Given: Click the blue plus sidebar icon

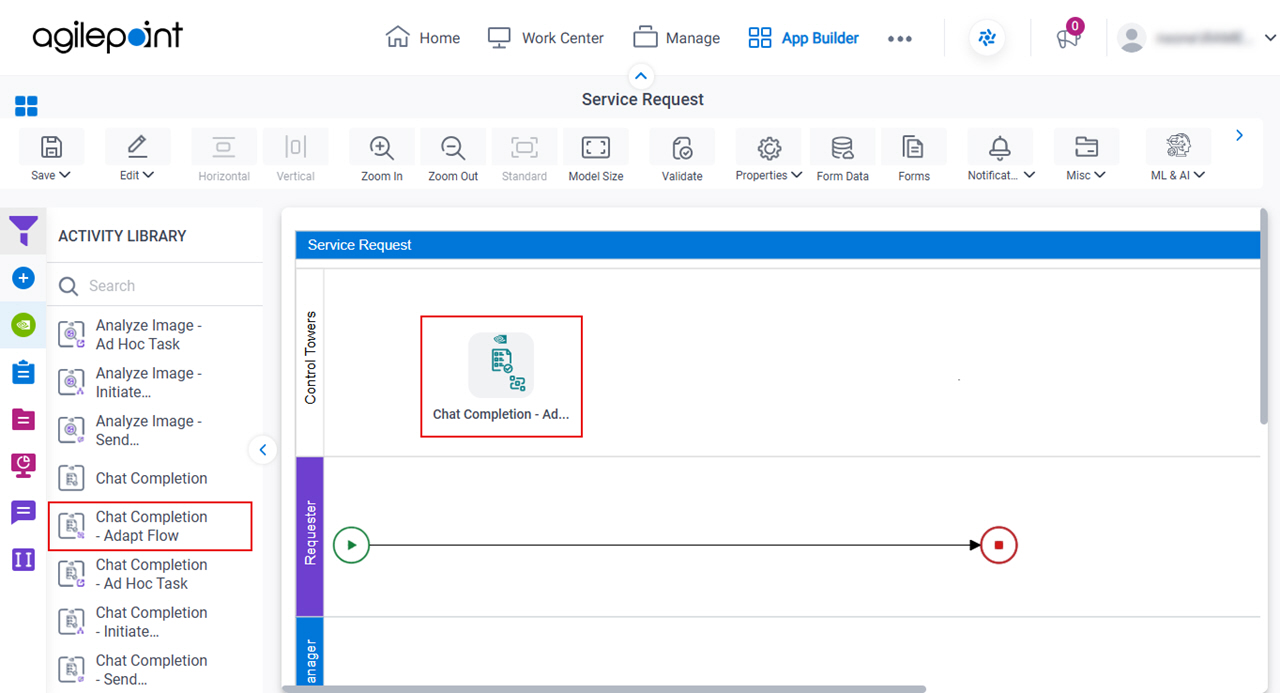Looking at the screenshot, I should point(23,278).
